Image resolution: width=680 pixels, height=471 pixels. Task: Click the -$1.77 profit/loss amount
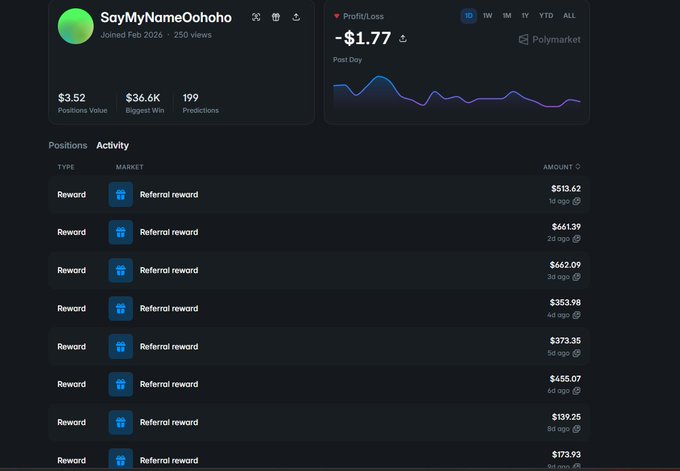coord(363,38)
